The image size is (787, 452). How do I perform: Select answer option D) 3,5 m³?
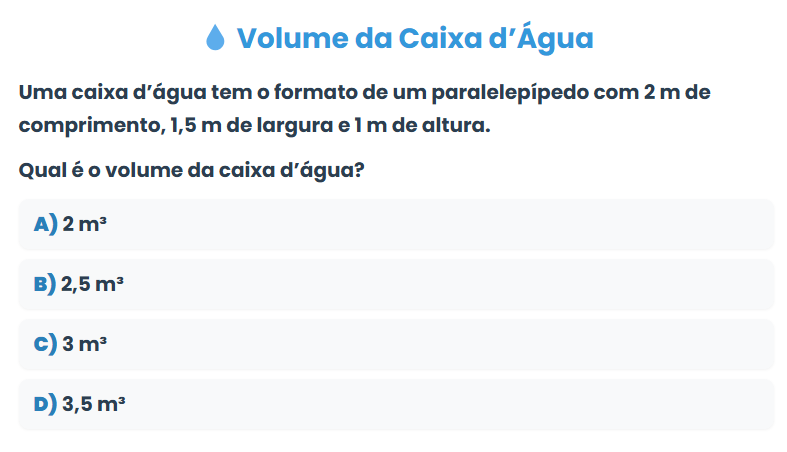(396, 405)
